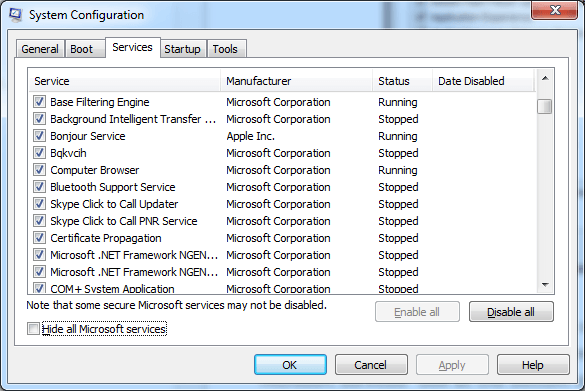Confirm with the OK button
The width and height of the screenshot is (585, 391).
(x=290, y=365)
